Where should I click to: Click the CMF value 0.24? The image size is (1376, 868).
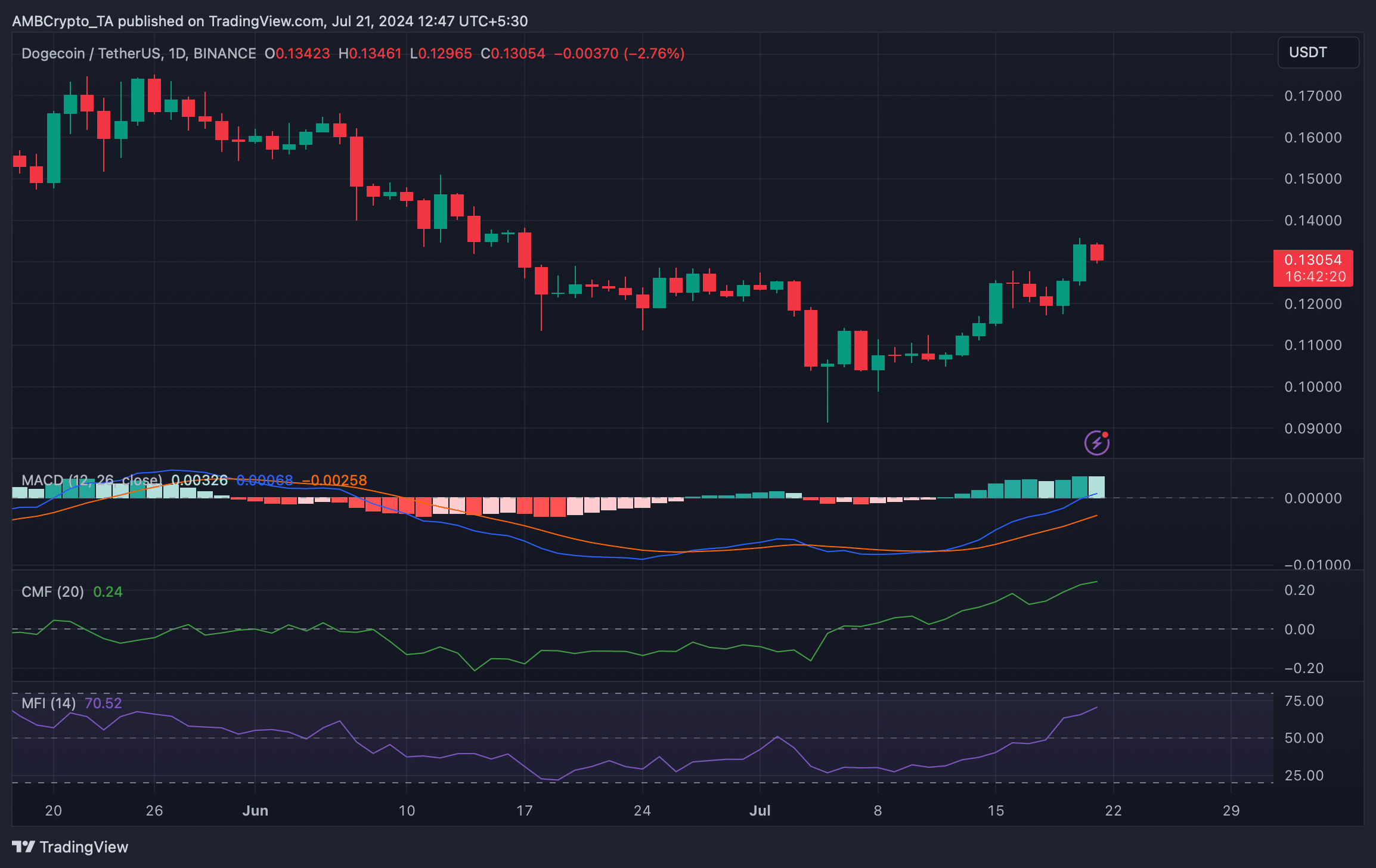pyautogui.click(x=108, y=592)
